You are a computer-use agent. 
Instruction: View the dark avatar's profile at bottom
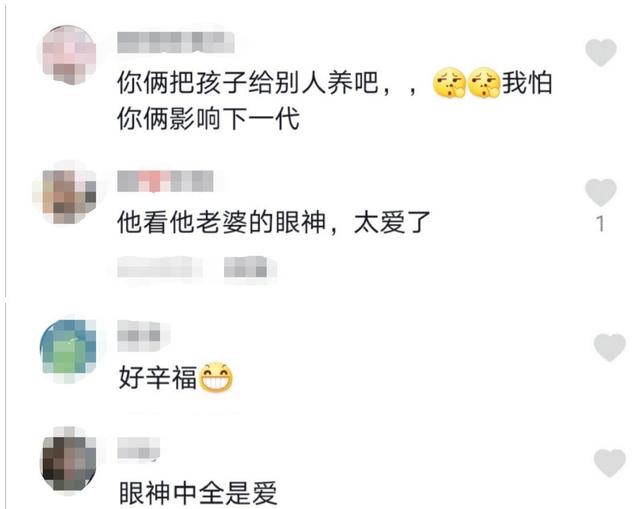[x=69, y=462]
